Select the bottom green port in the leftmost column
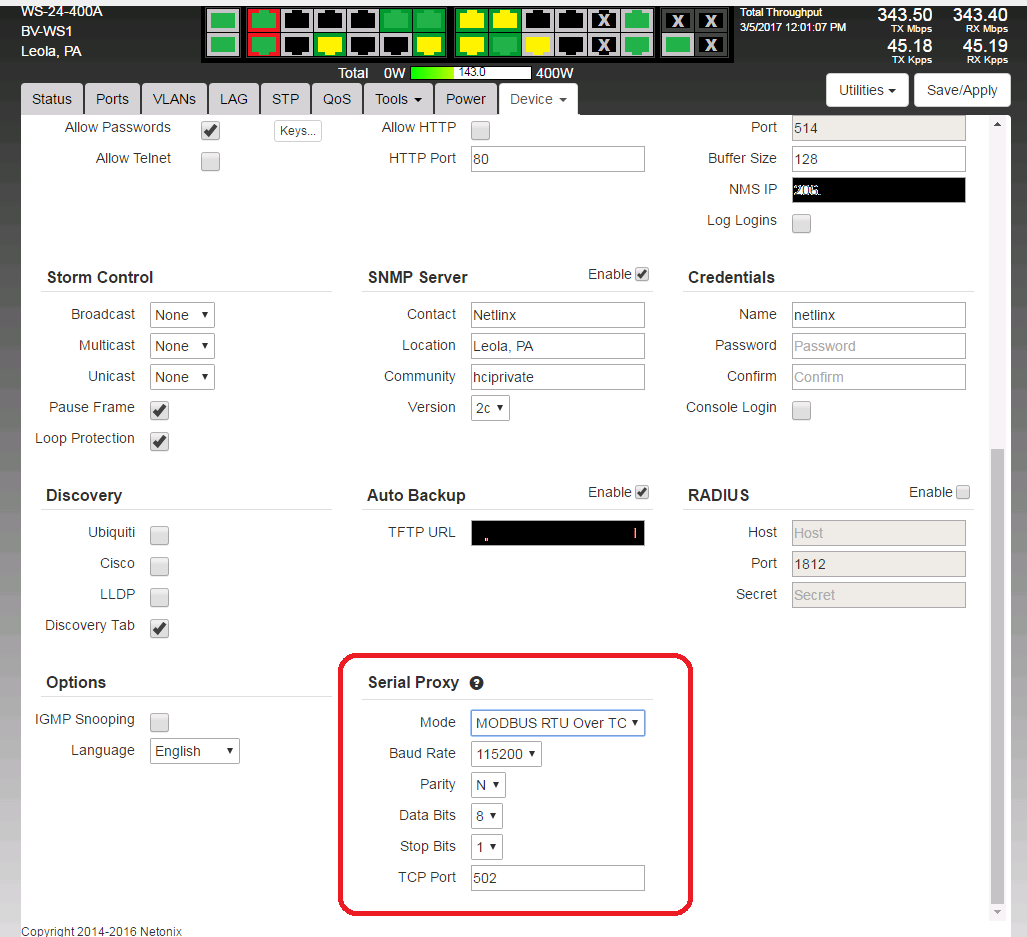 (224, 44)
